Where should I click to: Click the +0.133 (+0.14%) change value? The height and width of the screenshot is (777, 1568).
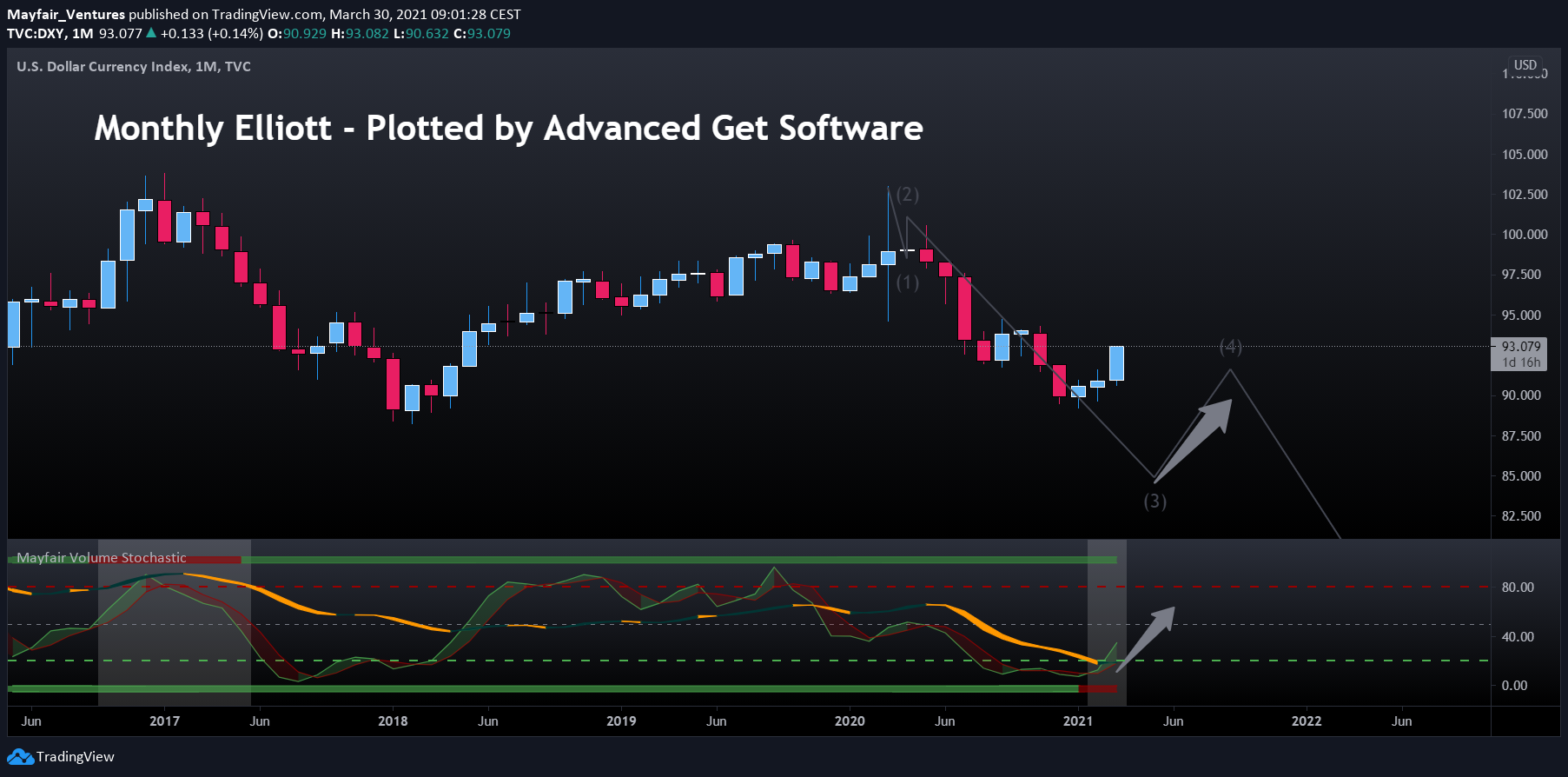pyautogui.click(x=211, y=34)
